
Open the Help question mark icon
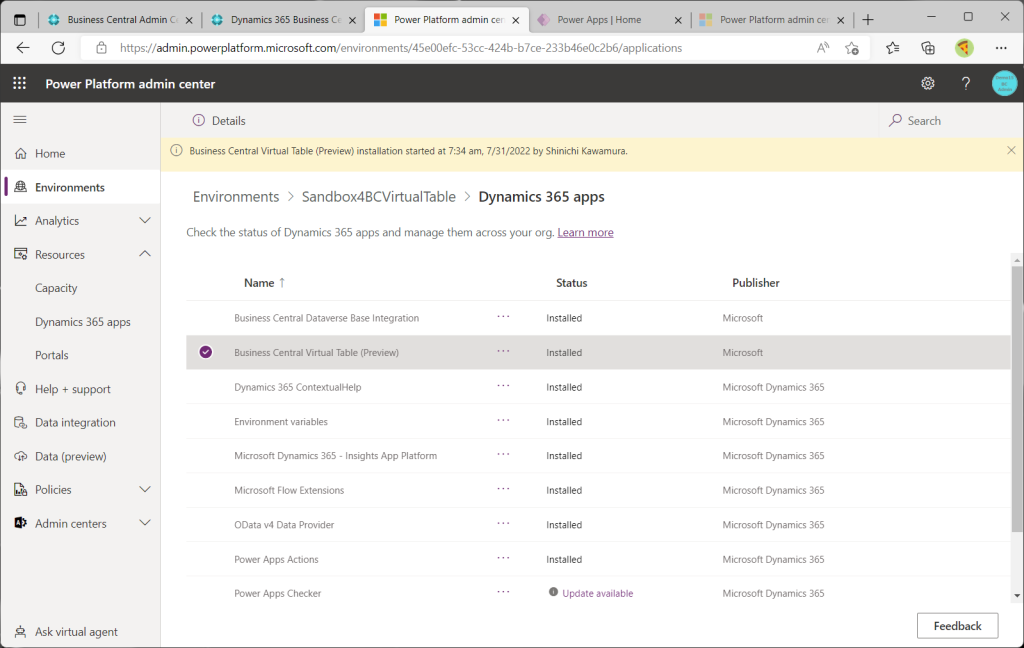[966, 84]
